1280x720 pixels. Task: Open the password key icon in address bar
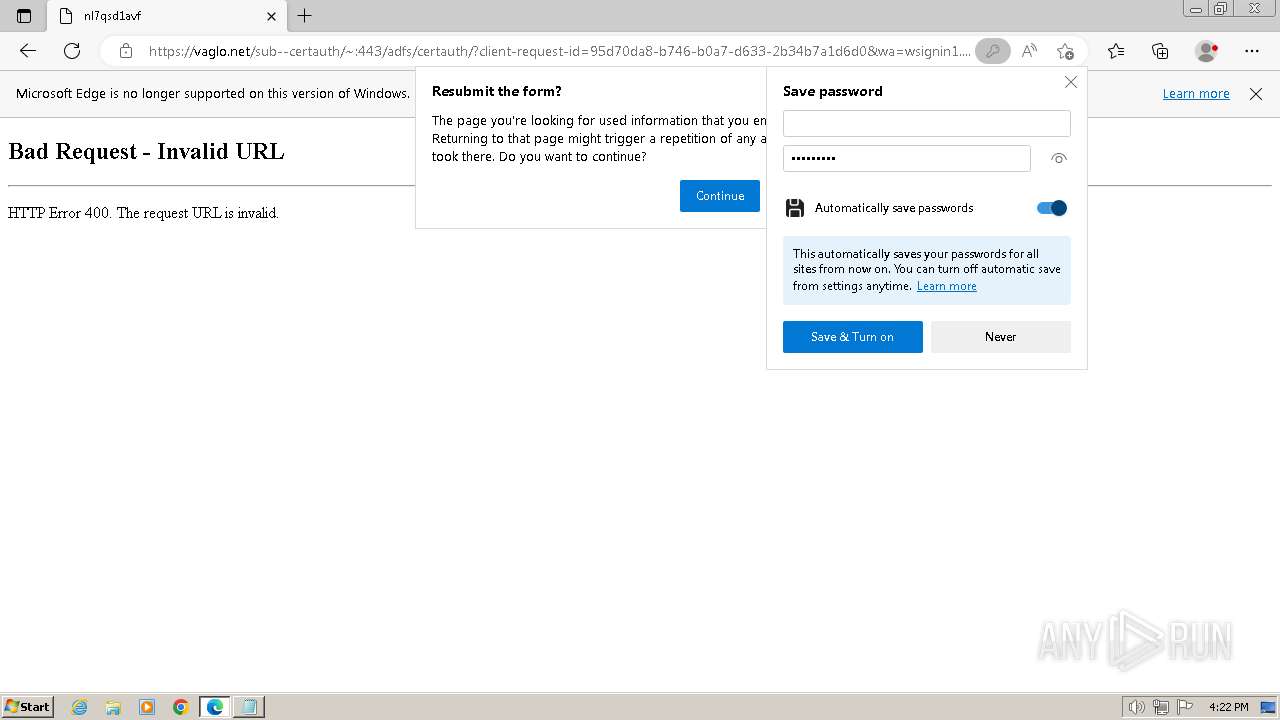point(992,51)
